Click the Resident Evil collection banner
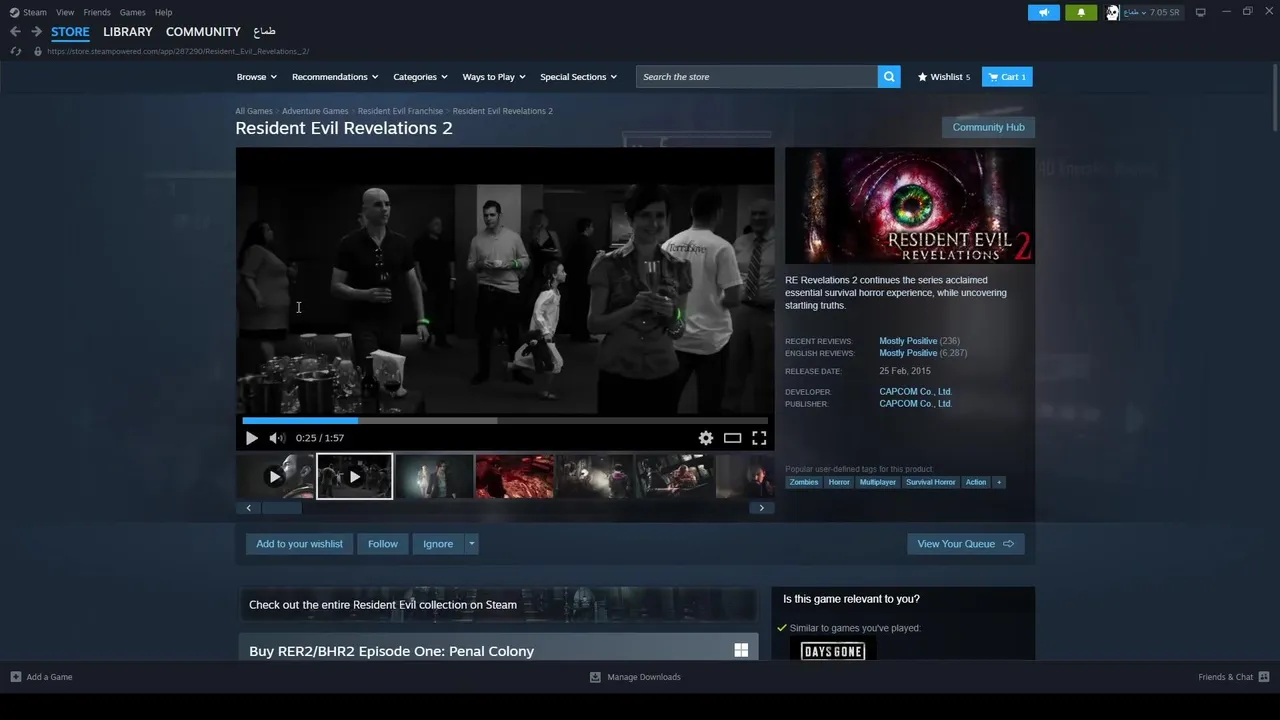1280x720 pixels. (497, 604)
